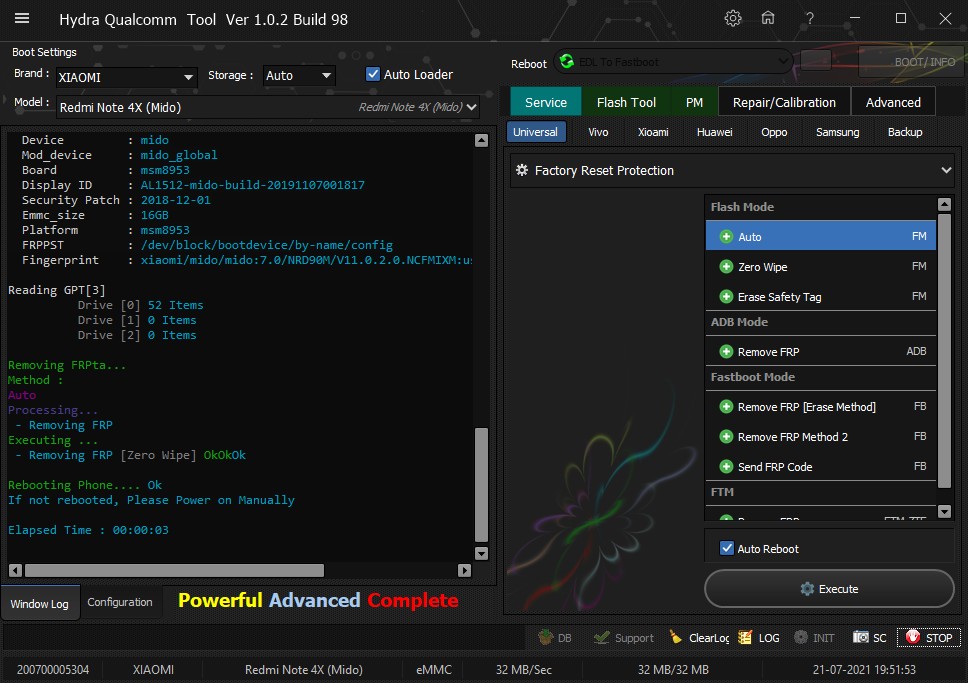Click the 'Elapsed Time : 00:00:03' log line
Image resolution: width=968 pixels, height=683 pixels.
[88, 530]
